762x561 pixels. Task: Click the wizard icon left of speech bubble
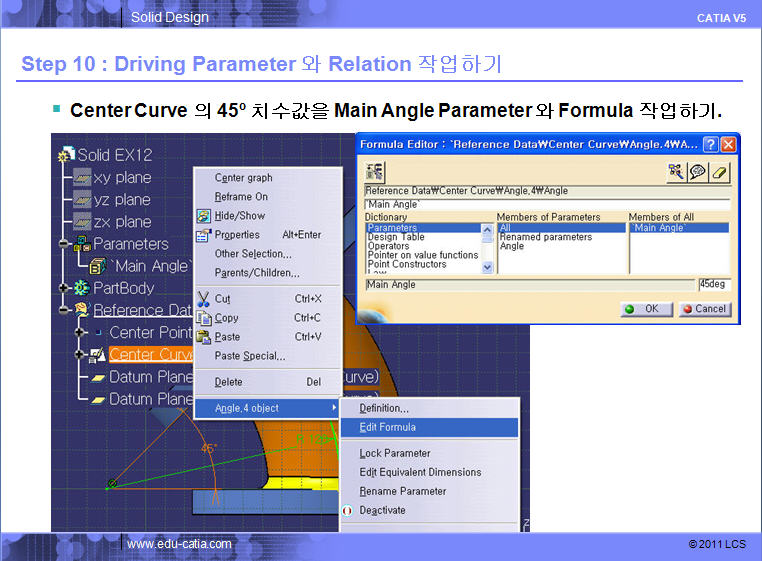(x=677, y=172)
